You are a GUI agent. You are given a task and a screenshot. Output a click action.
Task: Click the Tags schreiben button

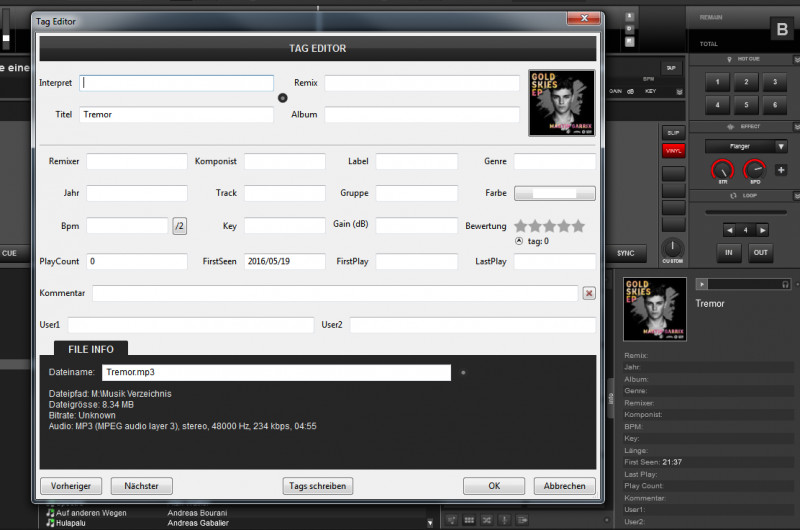(317, 486)
